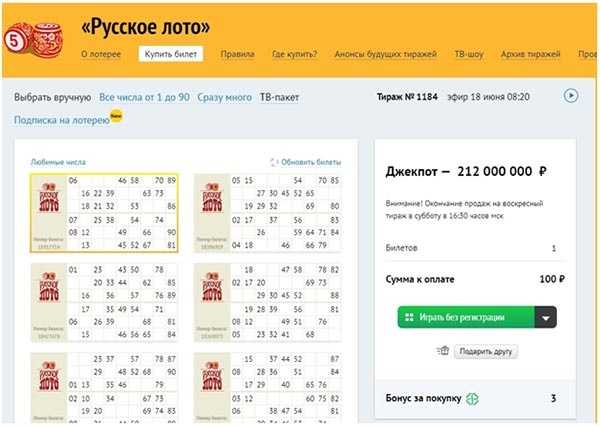Select Все числа от 1 до 90

point(144,97)
